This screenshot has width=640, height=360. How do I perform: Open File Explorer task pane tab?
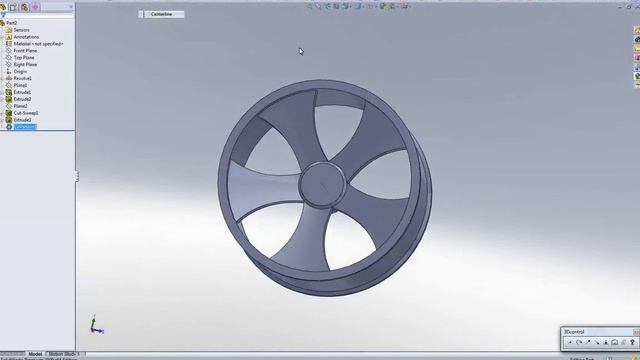coord(637,49)
